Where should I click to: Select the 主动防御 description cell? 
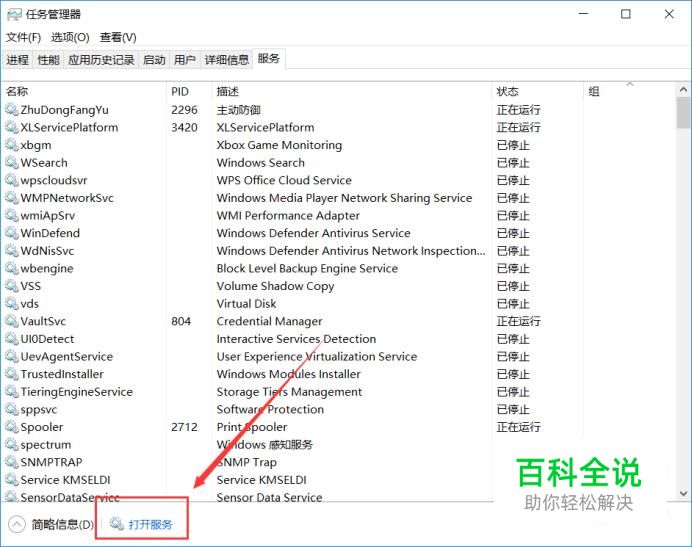pos(238,109)
